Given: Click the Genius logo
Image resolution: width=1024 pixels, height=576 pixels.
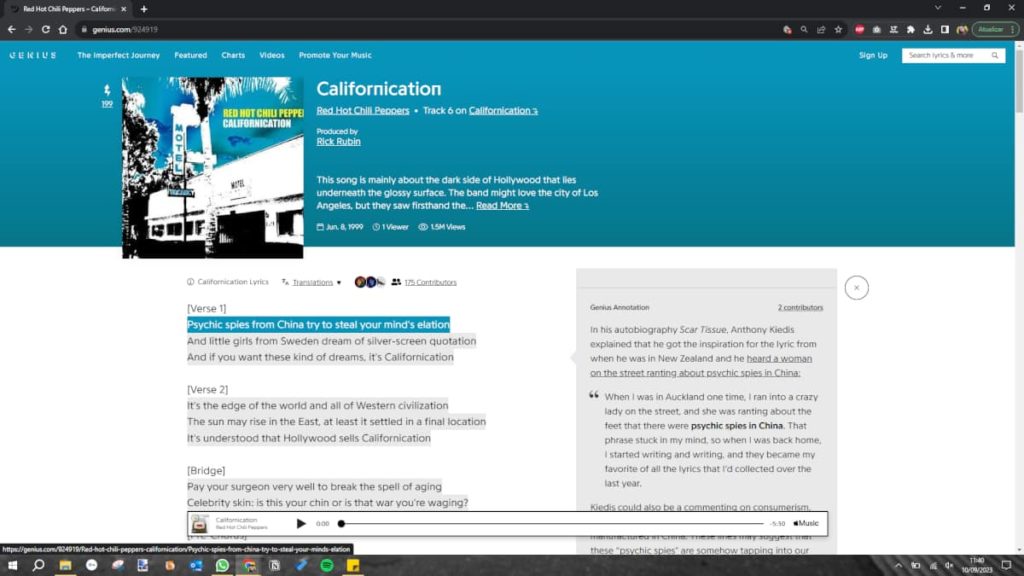Looking at the screenshot, I should point(33,56).
